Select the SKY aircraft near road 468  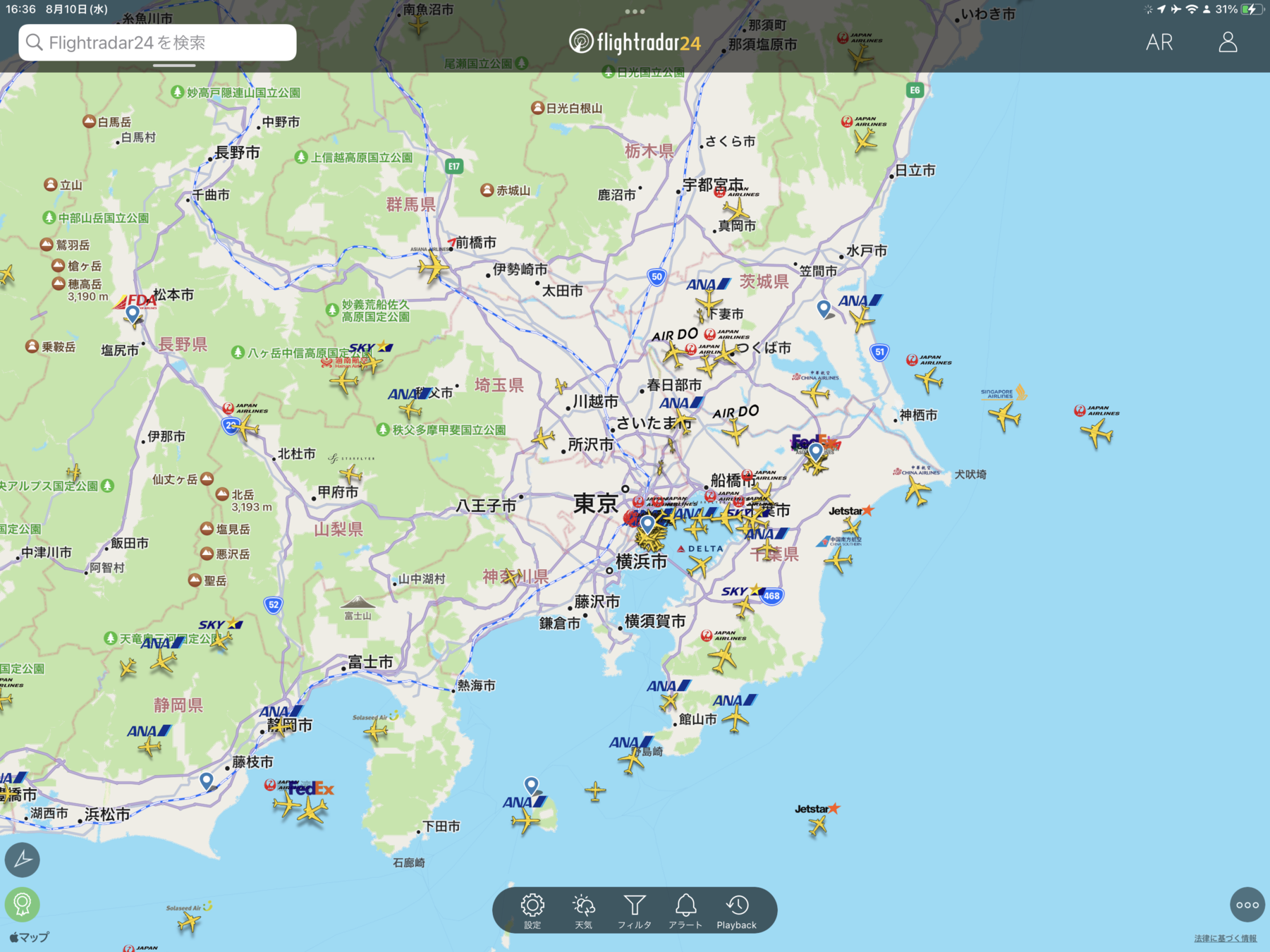click(744, 608)
